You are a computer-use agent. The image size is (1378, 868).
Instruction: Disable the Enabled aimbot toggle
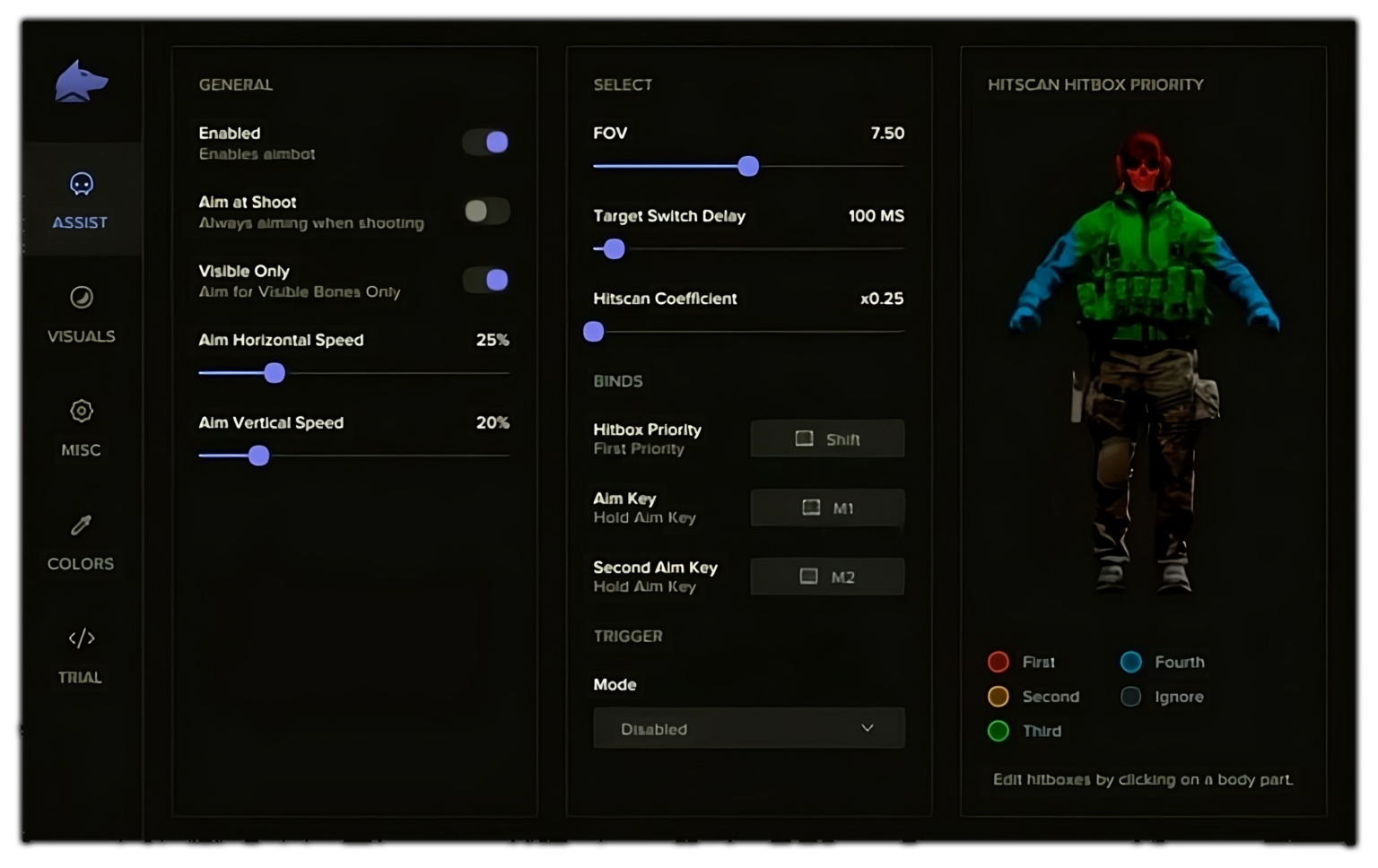484,142
